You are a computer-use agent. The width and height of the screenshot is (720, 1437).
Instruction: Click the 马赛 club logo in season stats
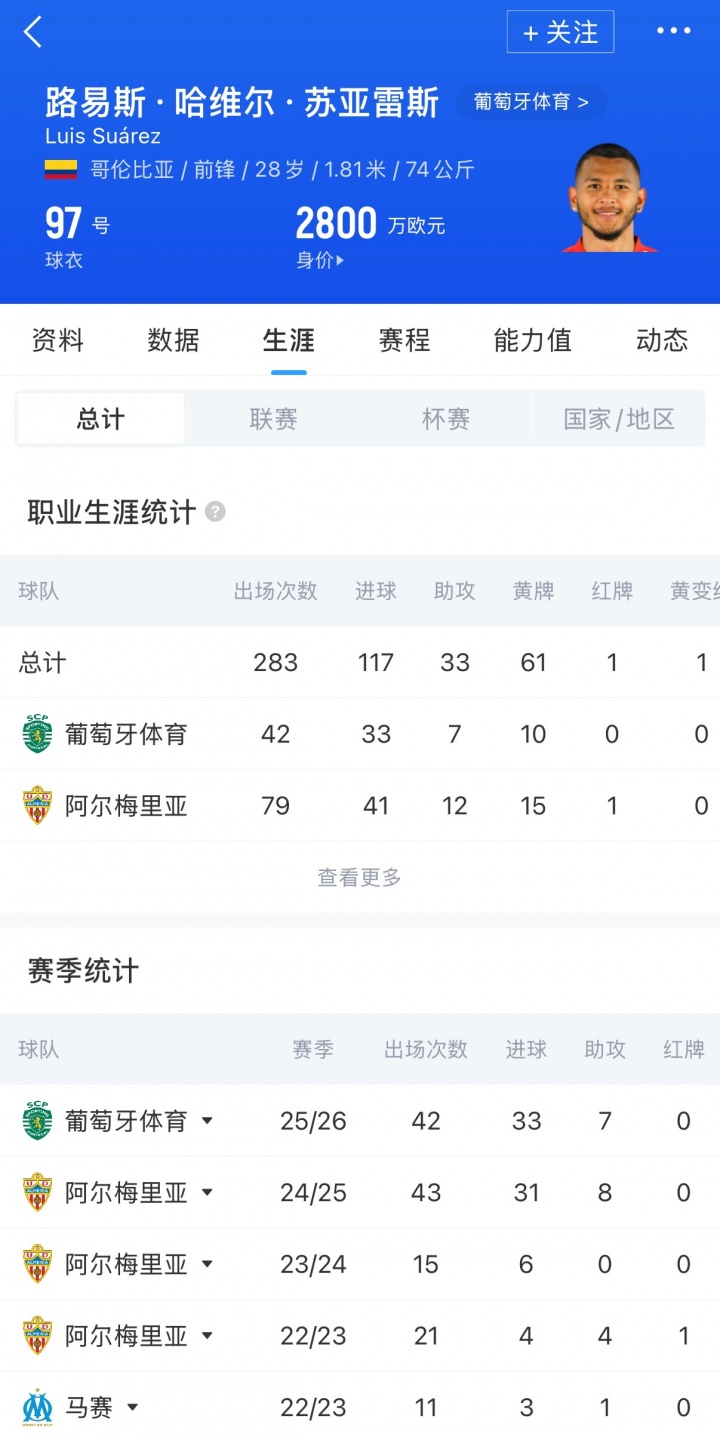tap(38, 1406)
